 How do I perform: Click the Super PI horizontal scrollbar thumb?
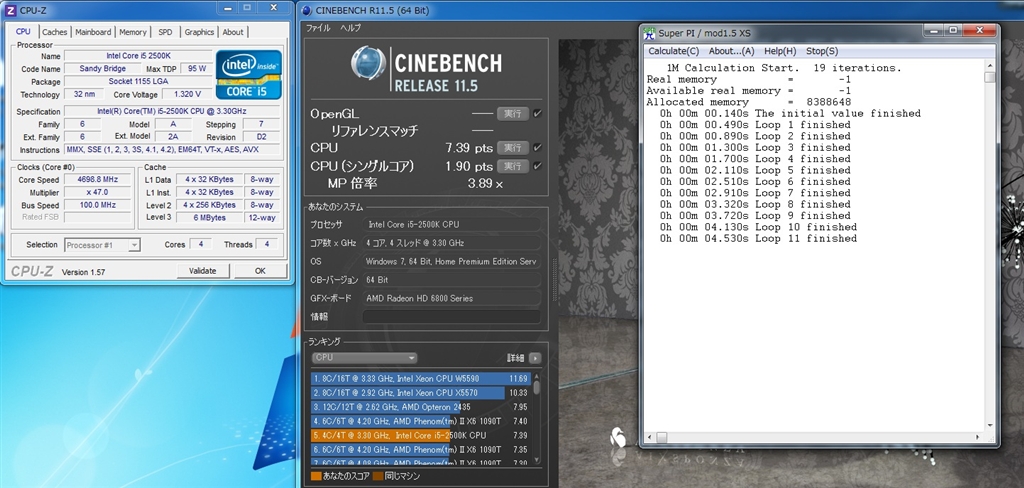662,436
